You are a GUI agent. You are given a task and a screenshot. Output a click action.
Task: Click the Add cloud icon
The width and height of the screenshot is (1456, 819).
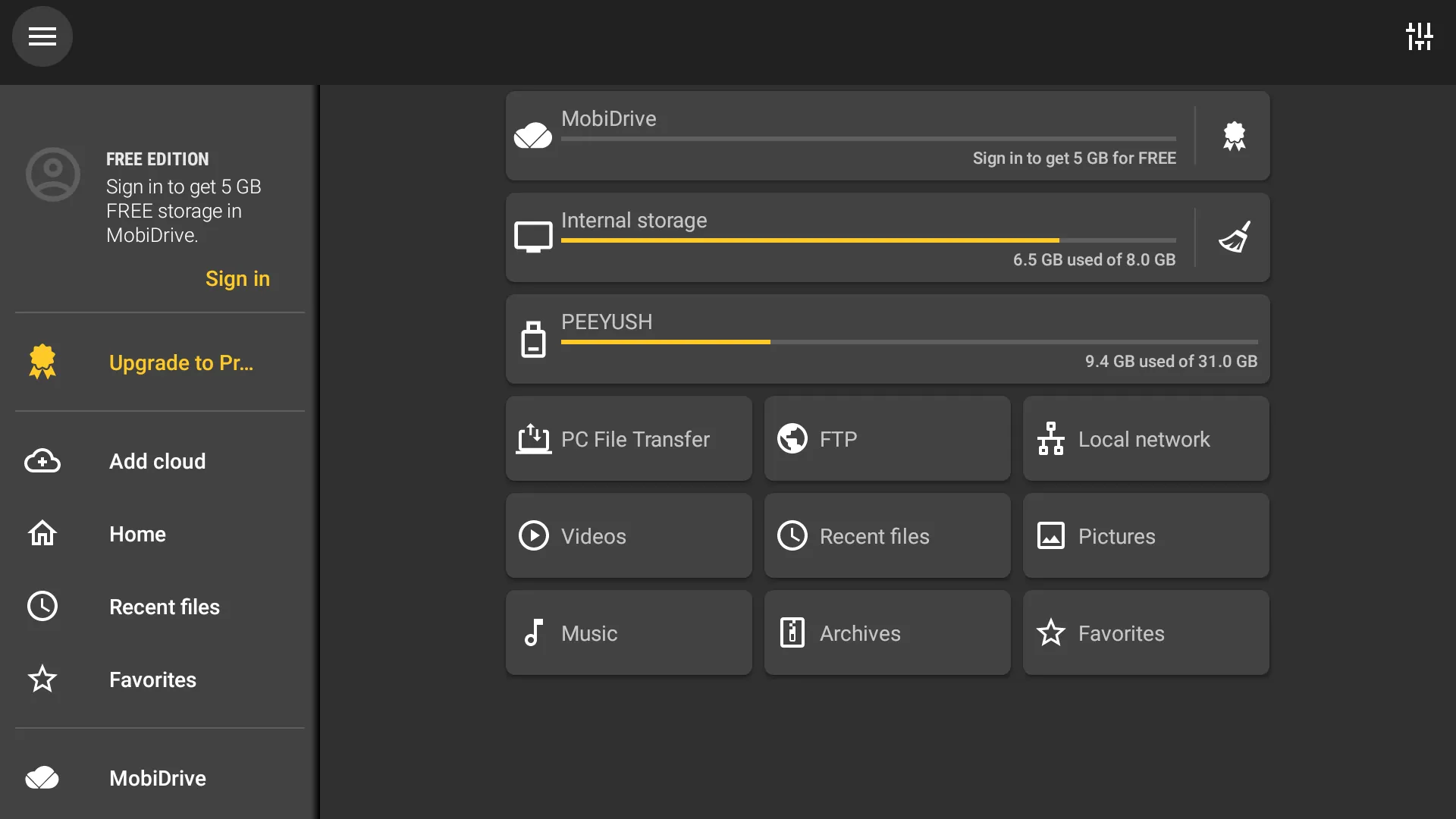pyautogui.click(x=42, y=461)
